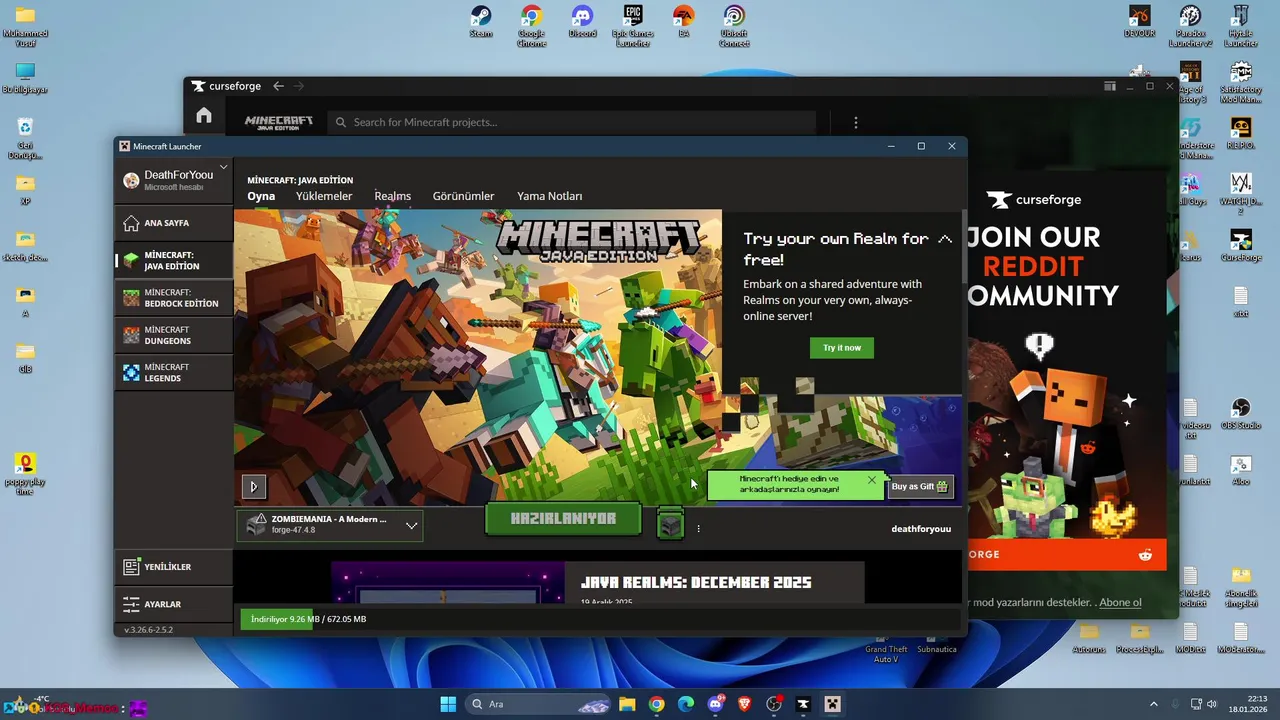The height and width of the screenshot is (720, 1280).
Task: Click the taskbar Ara search box
Action: pos(539,704)
